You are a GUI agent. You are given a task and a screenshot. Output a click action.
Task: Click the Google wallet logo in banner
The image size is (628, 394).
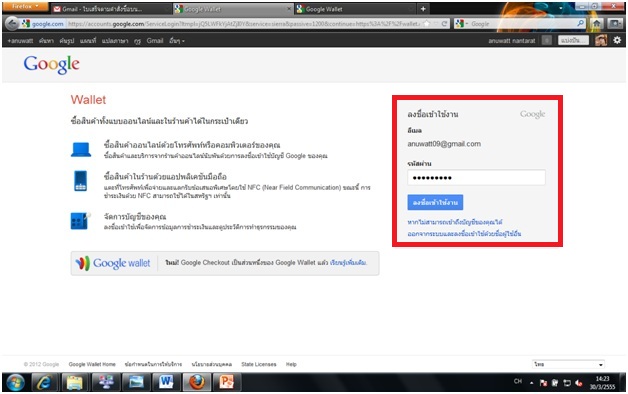click(113, 263)
